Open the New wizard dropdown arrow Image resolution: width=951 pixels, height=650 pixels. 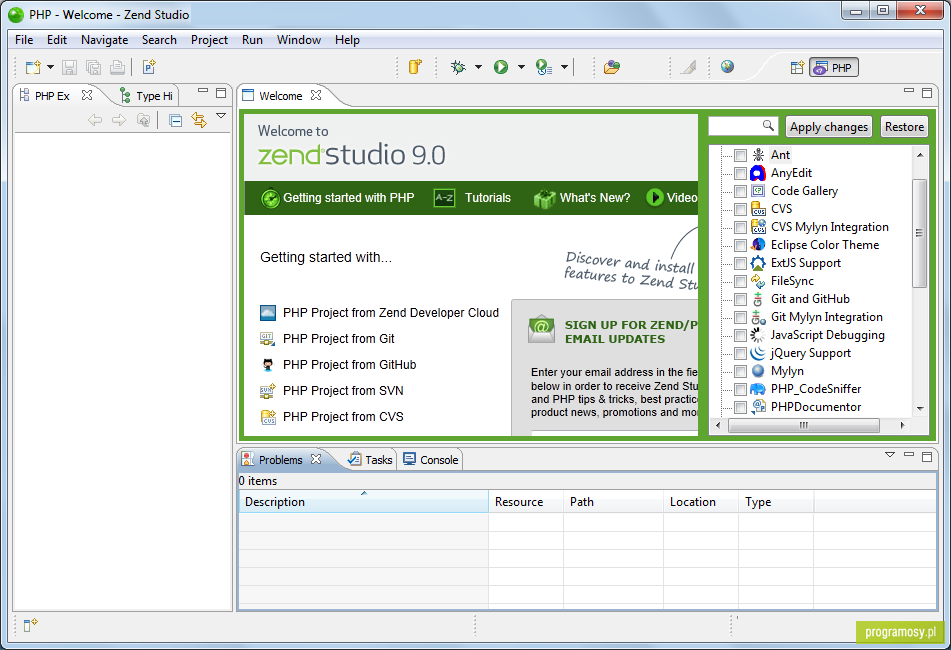[x=50, y=67]
